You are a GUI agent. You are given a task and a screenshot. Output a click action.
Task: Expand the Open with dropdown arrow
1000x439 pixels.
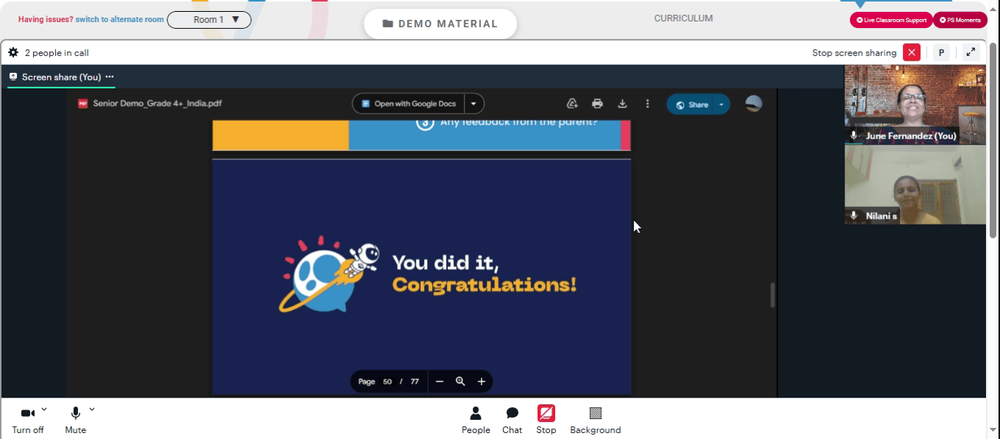click(474, 103)
